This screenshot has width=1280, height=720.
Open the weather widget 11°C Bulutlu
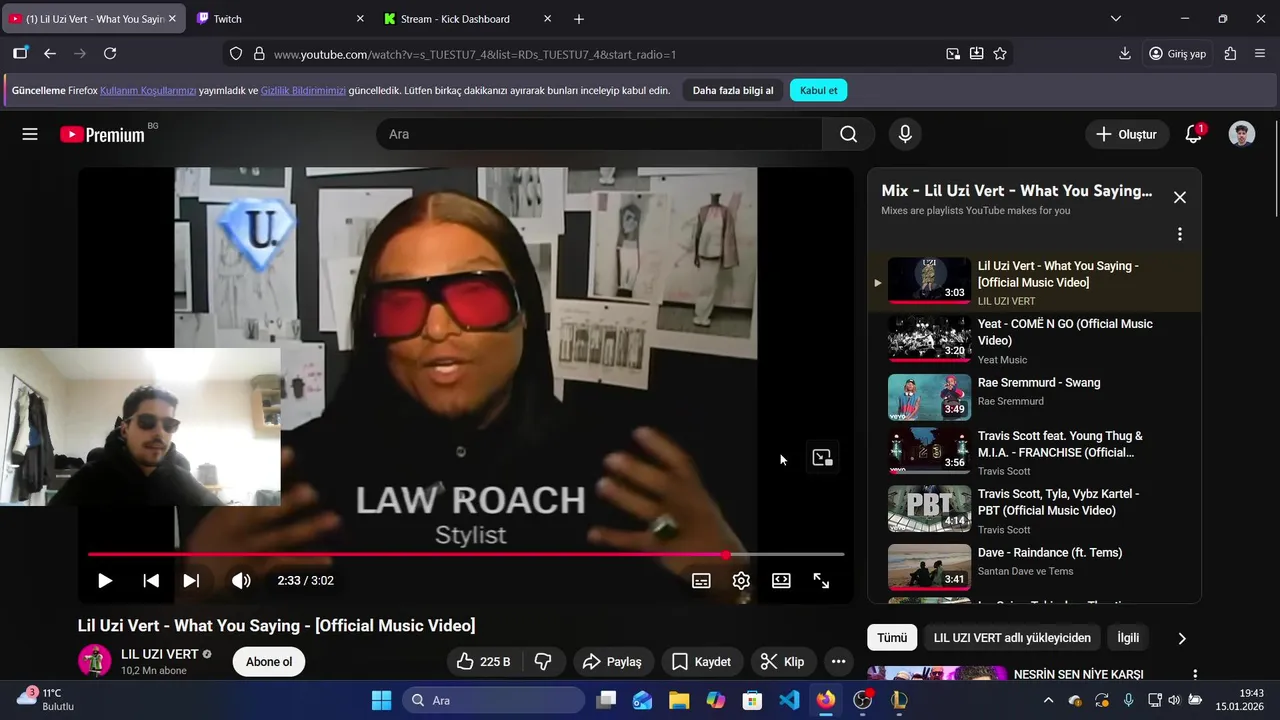click(x=46, y=699)
